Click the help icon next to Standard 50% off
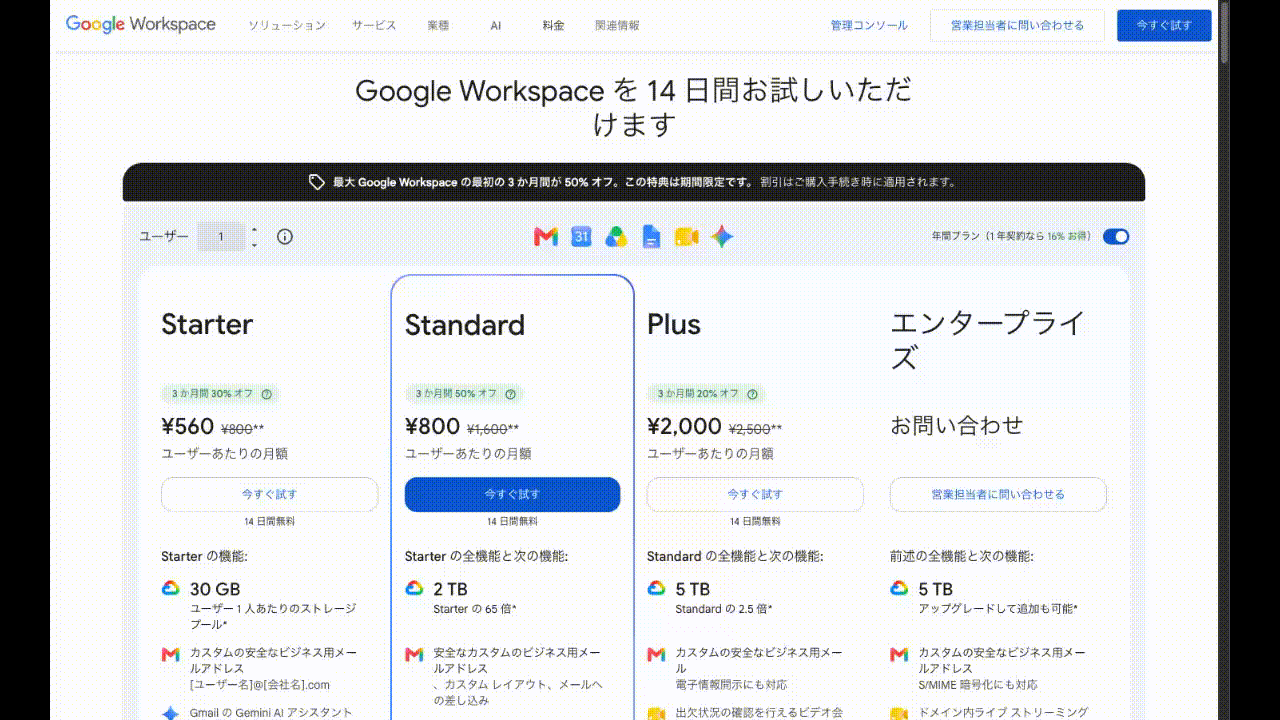The height and width of the screenshot is (720, 1280). tap(510, 394)
